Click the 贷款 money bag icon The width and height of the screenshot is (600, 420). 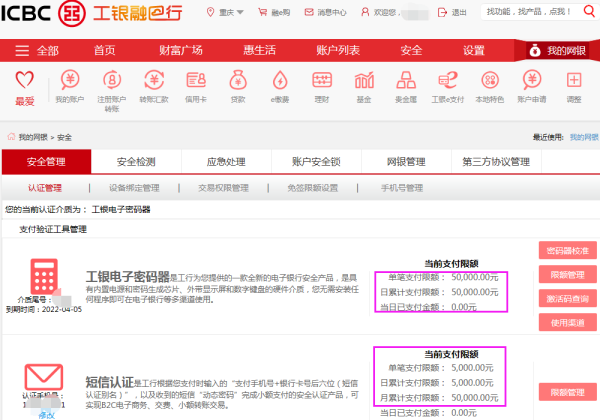[x=238, y=80]
